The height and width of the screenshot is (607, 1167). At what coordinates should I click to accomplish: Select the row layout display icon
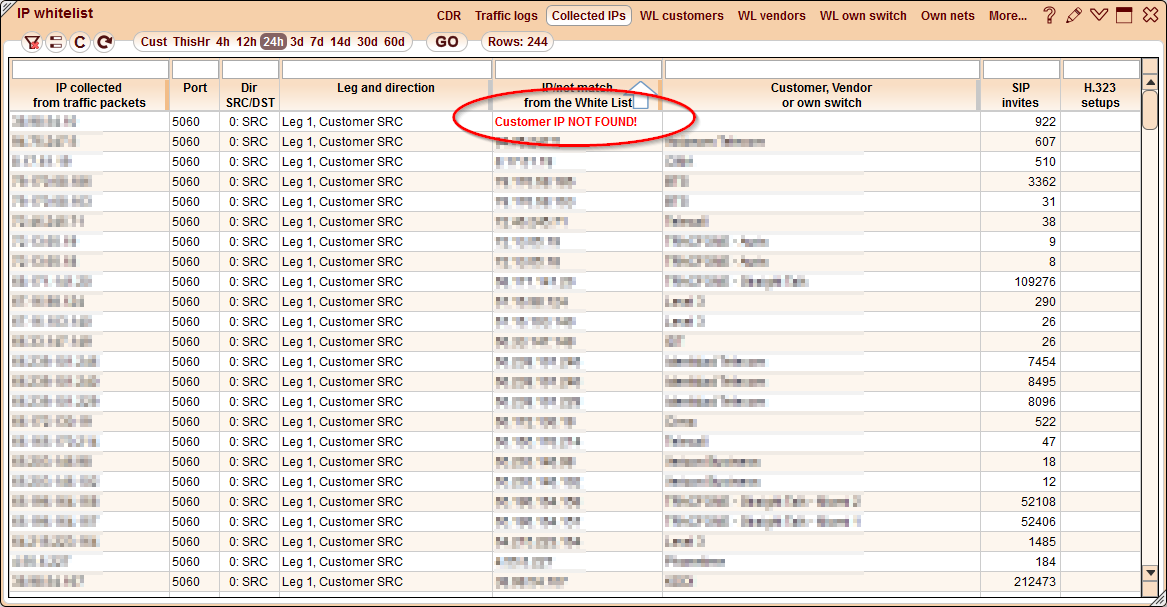57,42
